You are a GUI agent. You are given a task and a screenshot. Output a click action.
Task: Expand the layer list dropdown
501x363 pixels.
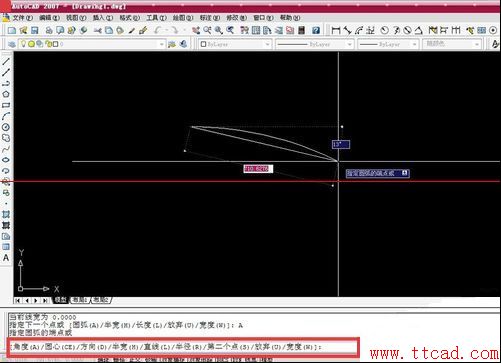(x=161, y=44)
